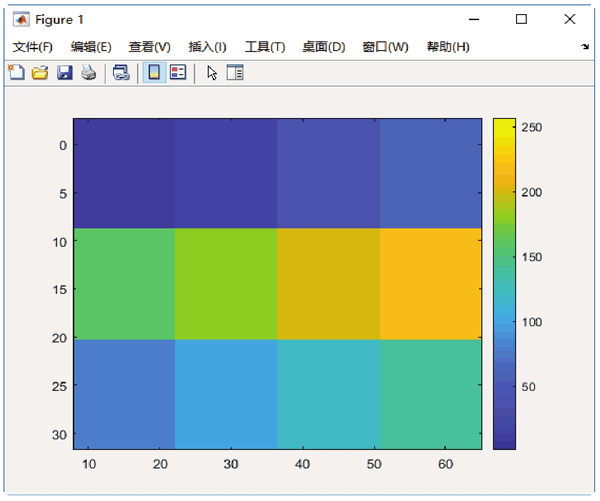Viewport: 600px width, 501px height.
Task: Print the figure with printer icon
Action: pyautogui.click(x=89, y=72)
